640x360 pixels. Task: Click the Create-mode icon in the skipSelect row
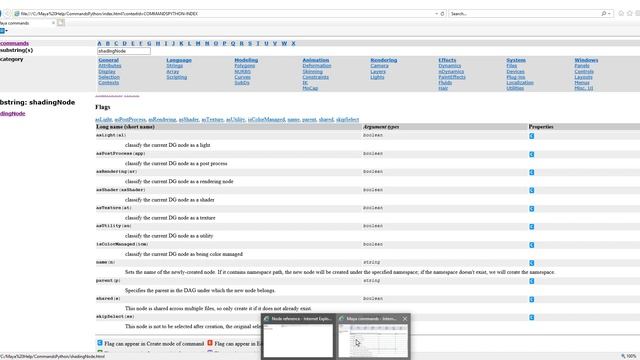tap(531, 317)
